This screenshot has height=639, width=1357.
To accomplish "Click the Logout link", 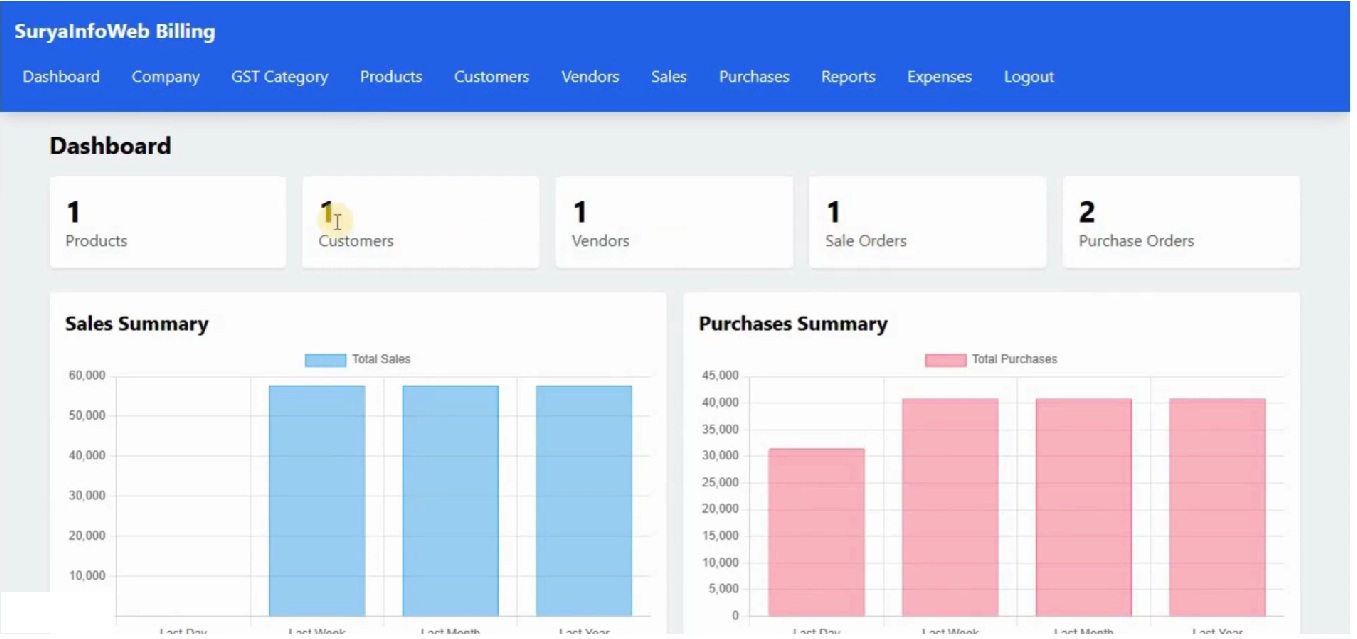I will pyautogui.click(x=1028, y=76).
